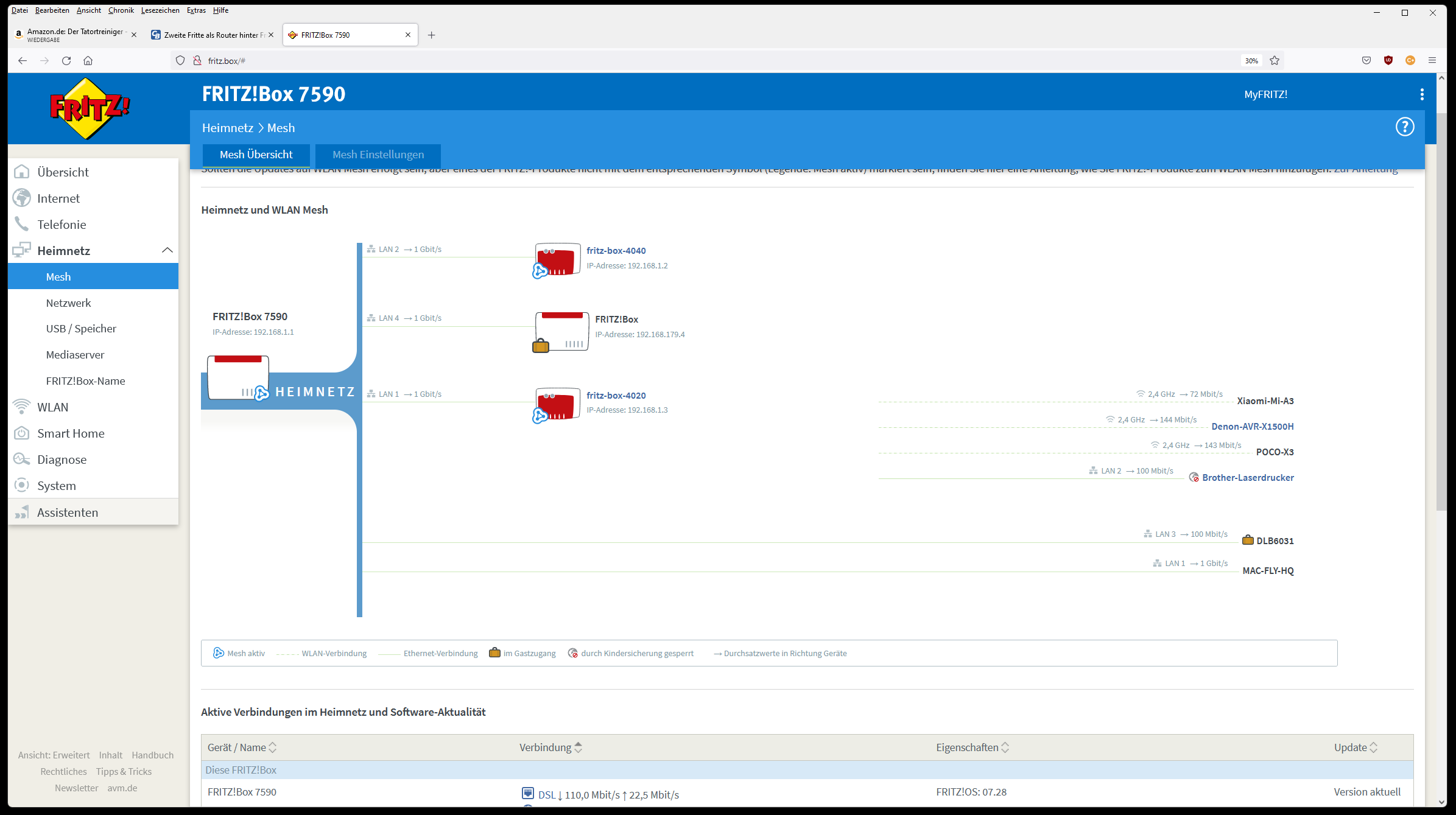The width and height of the screenshot is (1456, 815).
Task: Select USB / Speicher under Heimnetz
Action: [x=93, y=329]
